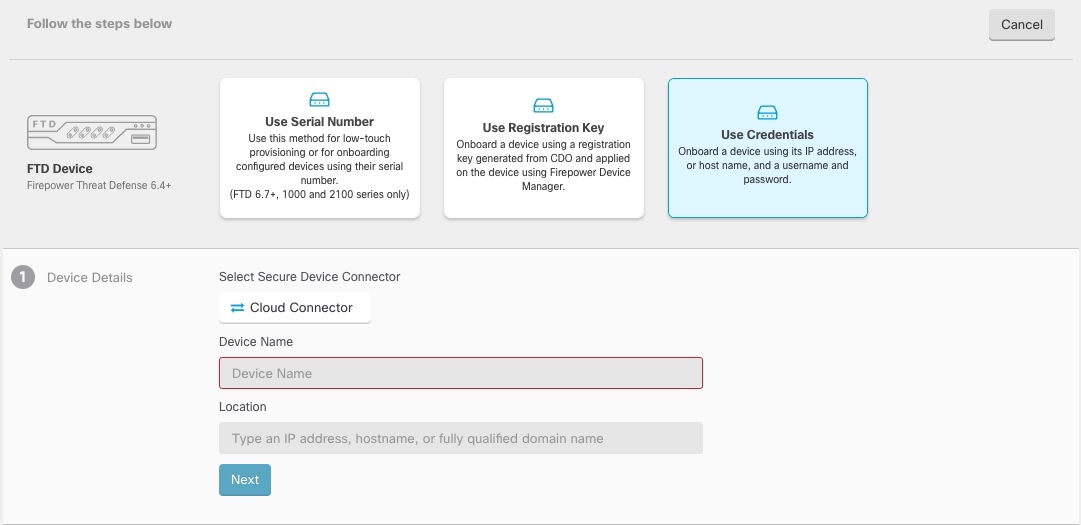Click the credentials onboarding description text
Screen dimensions: 1081x525
point(767,165)
